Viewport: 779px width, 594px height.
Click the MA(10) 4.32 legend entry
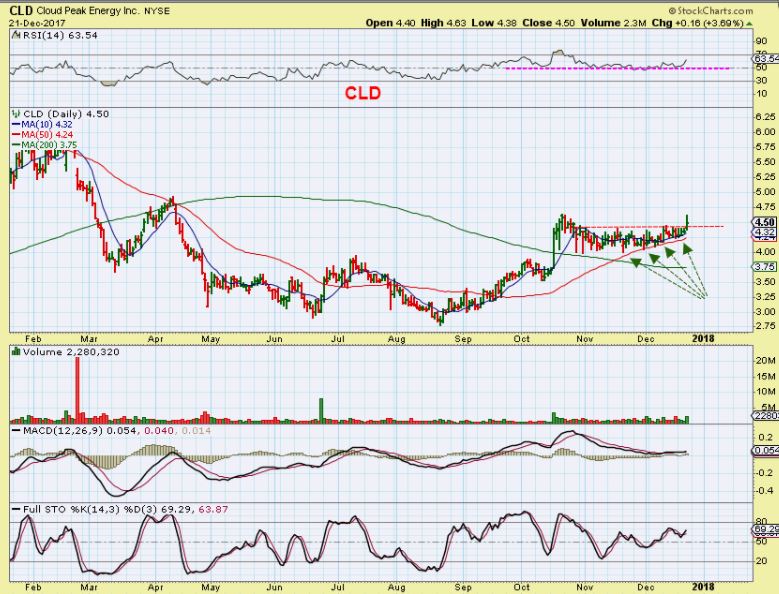46,125
